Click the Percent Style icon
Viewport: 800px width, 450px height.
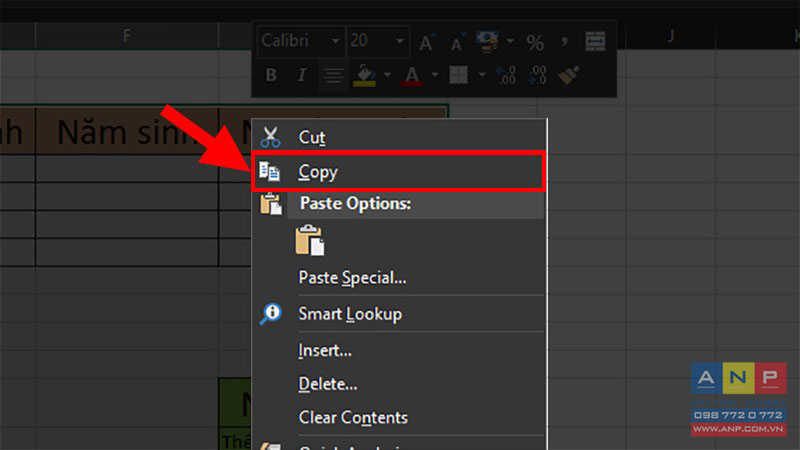pyautogui.click(x=535, y=42)
